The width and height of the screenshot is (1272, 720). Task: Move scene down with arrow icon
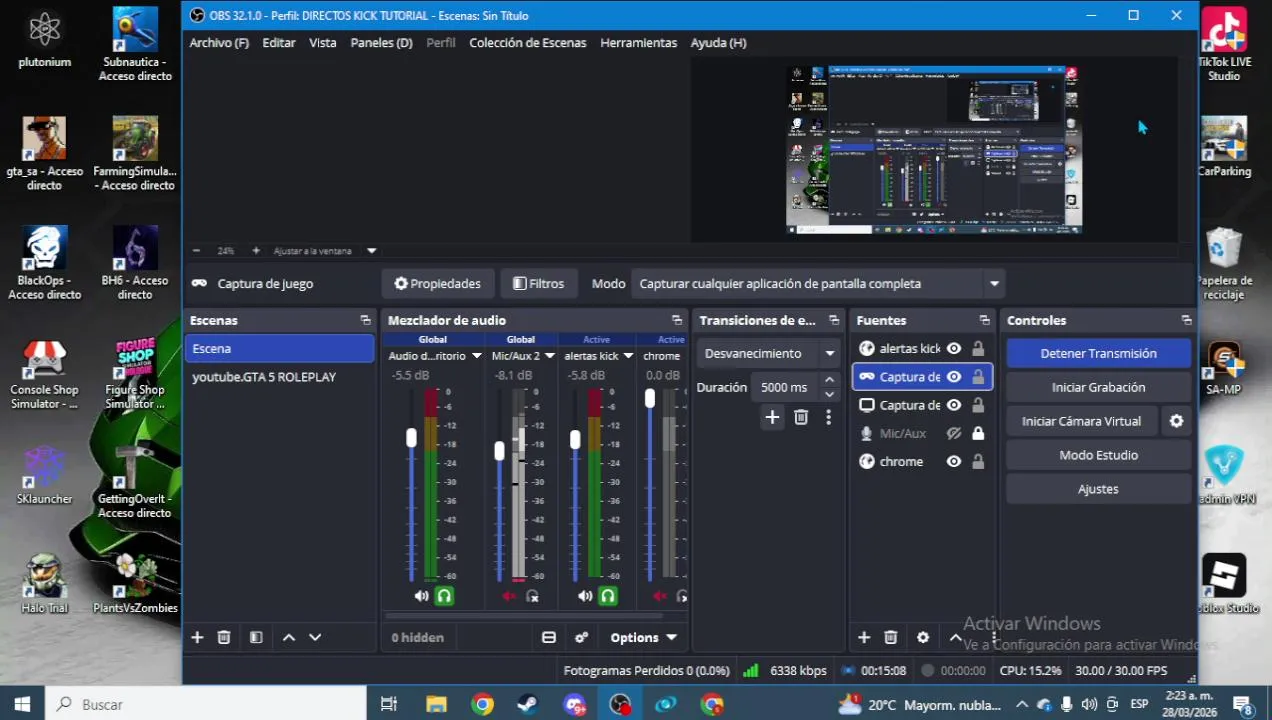click(x=315, y=637)
